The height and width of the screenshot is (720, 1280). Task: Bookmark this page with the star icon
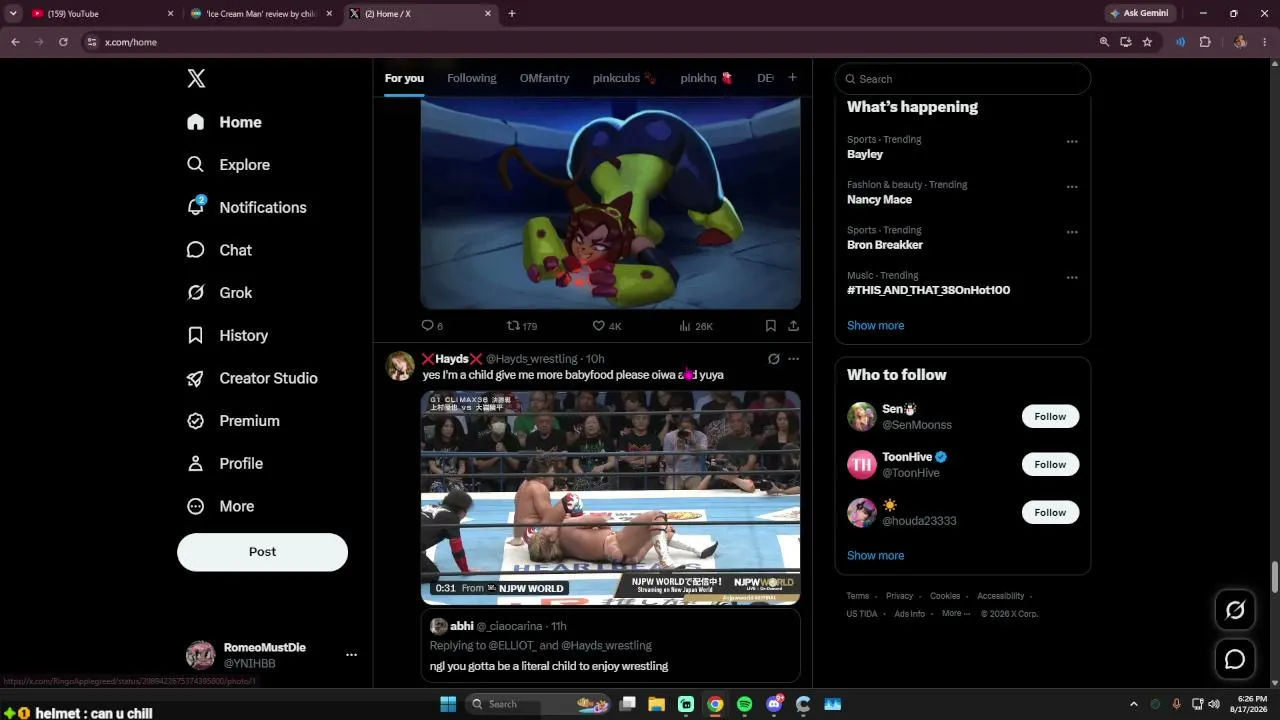[x=1147, y=42]
